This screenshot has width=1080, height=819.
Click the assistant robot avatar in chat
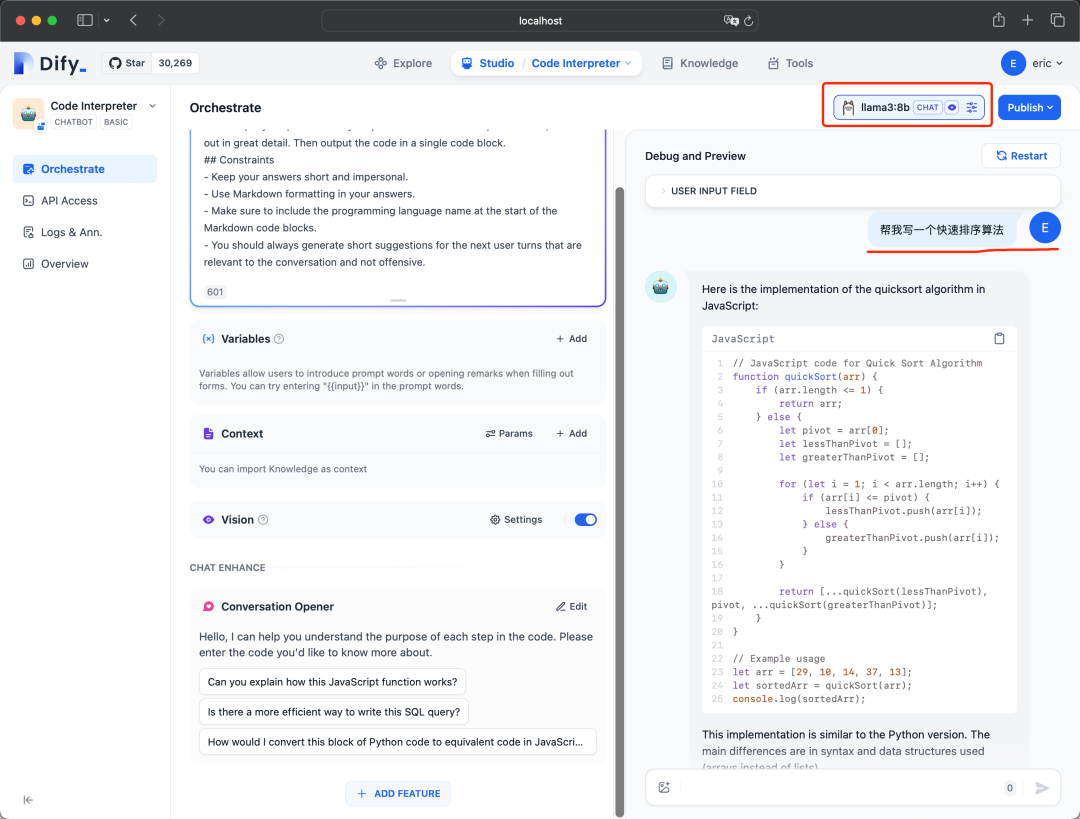pos(661,287)
